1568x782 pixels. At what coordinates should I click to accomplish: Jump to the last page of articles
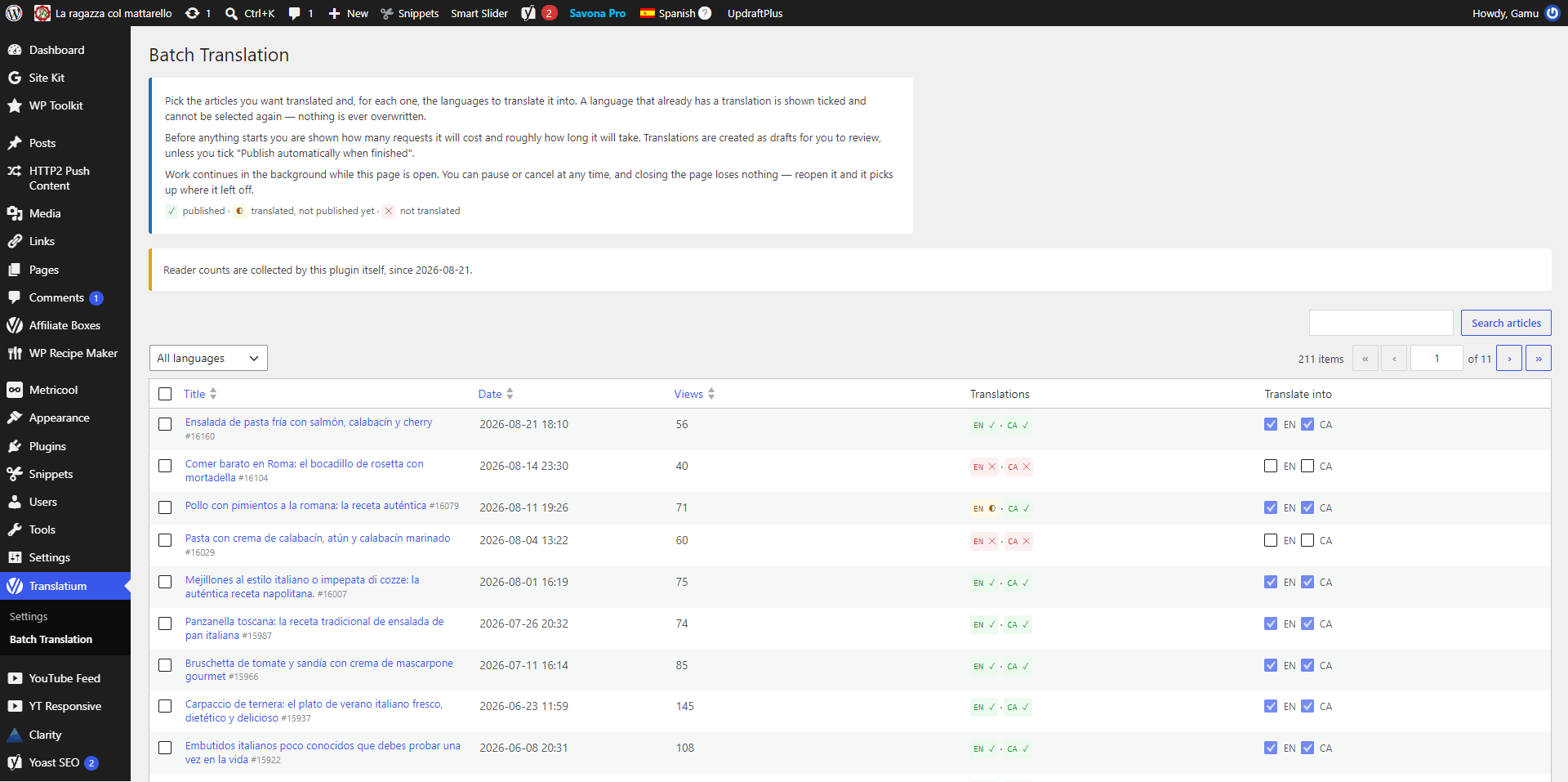pos(1539,358)
